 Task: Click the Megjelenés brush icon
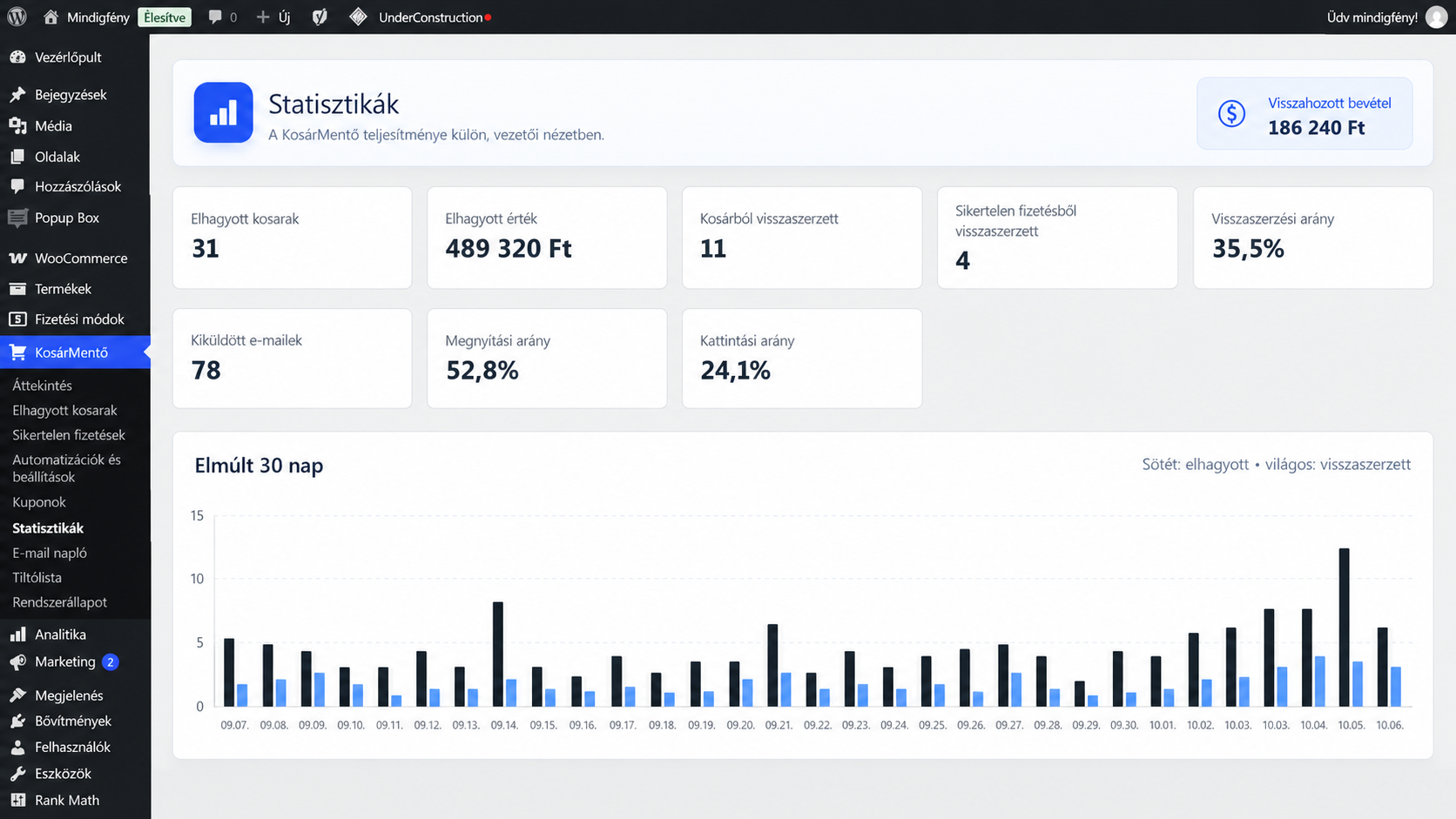(x=17, y=695)
